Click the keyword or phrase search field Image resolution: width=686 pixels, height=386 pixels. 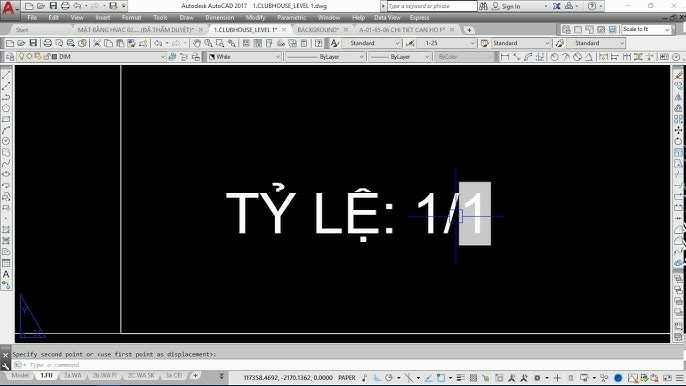click(432, 6)
